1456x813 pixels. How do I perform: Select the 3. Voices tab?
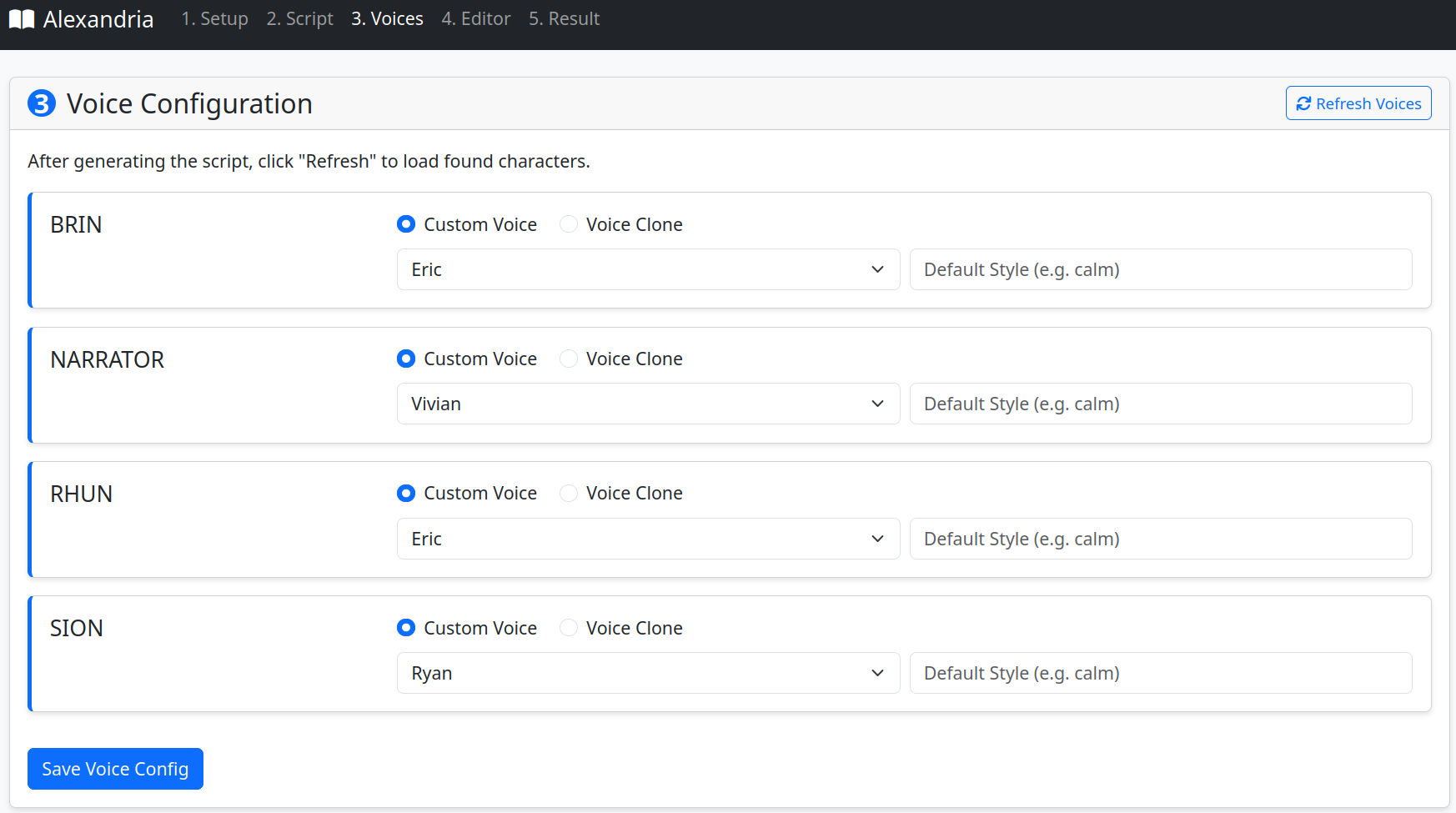387,18
